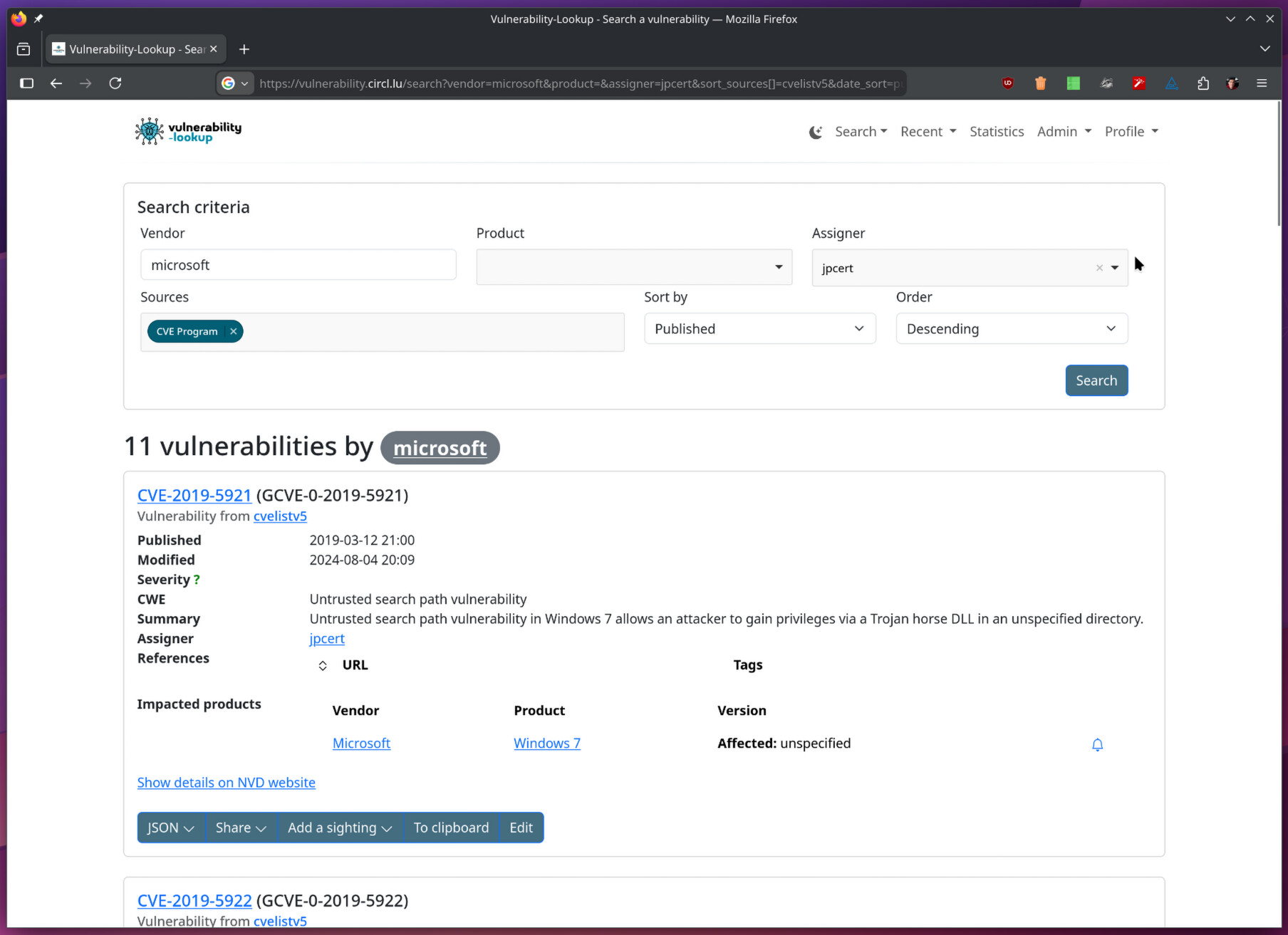
Task: Click the bell icon for Windows 7
Action: (1097, 744)
